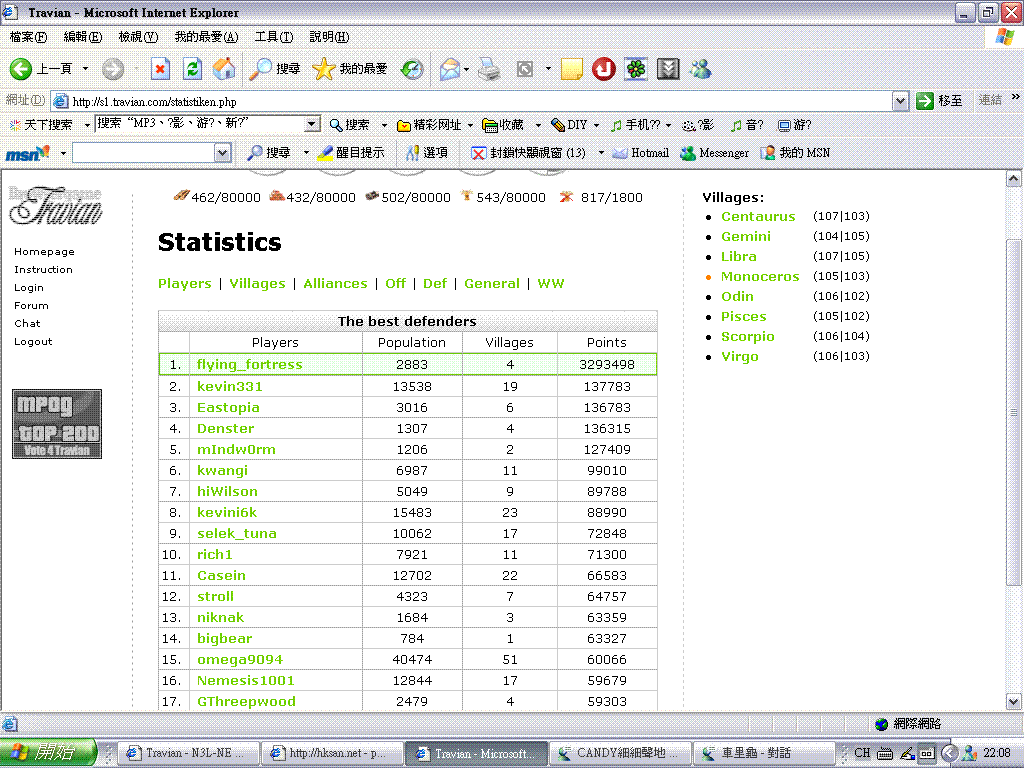This screenshot has width=1024, height=768.
Task: Switch to the Players statistics tab
Action: point(185,283)
